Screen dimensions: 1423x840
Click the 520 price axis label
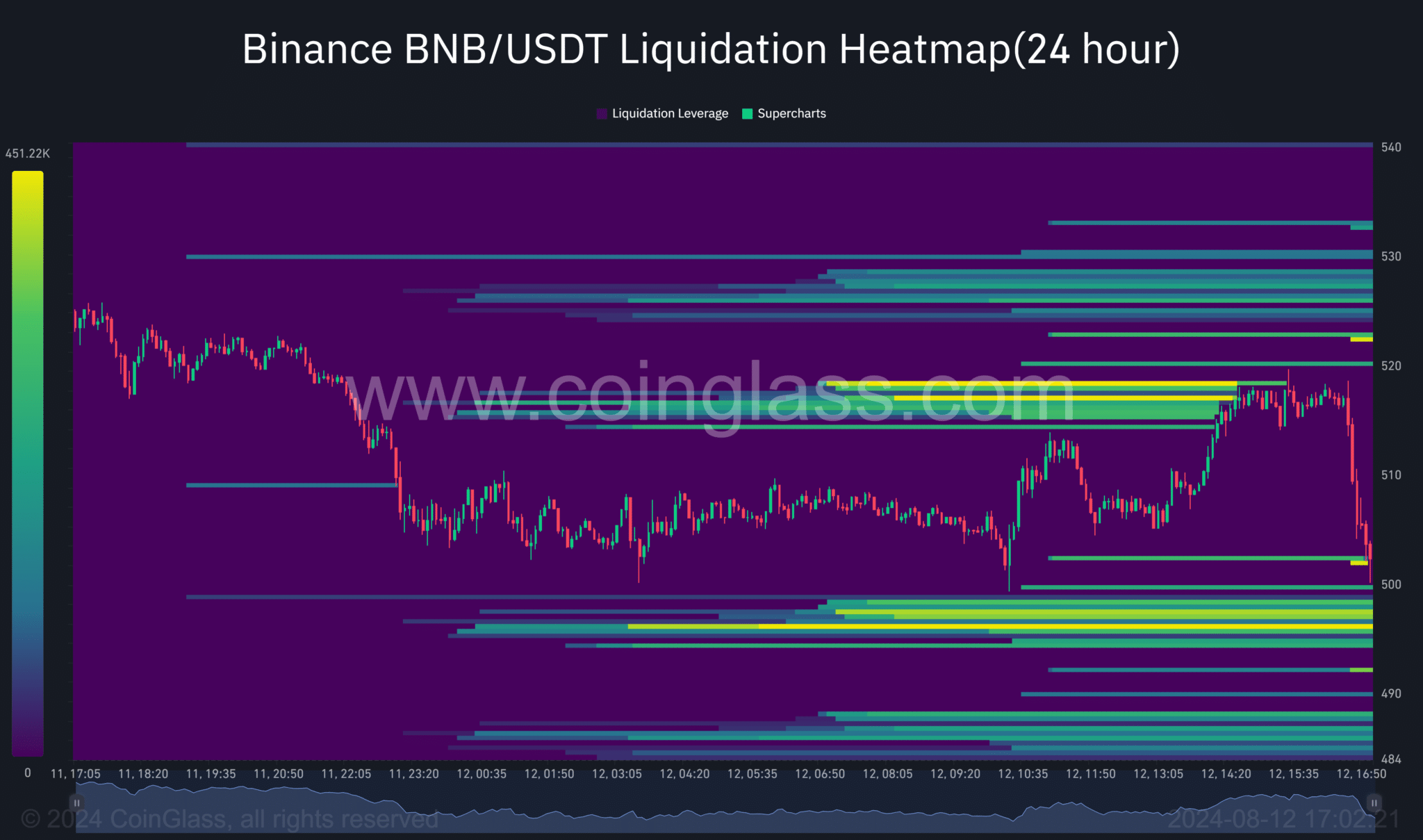click(1390, 365)
